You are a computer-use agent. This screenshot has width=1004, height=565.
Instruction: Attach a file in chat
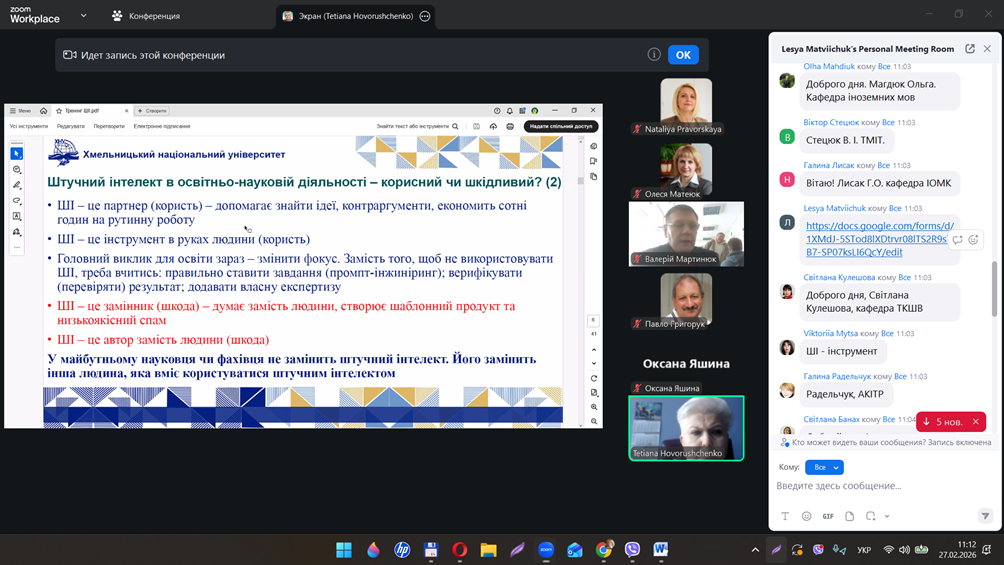coord(849,516)
